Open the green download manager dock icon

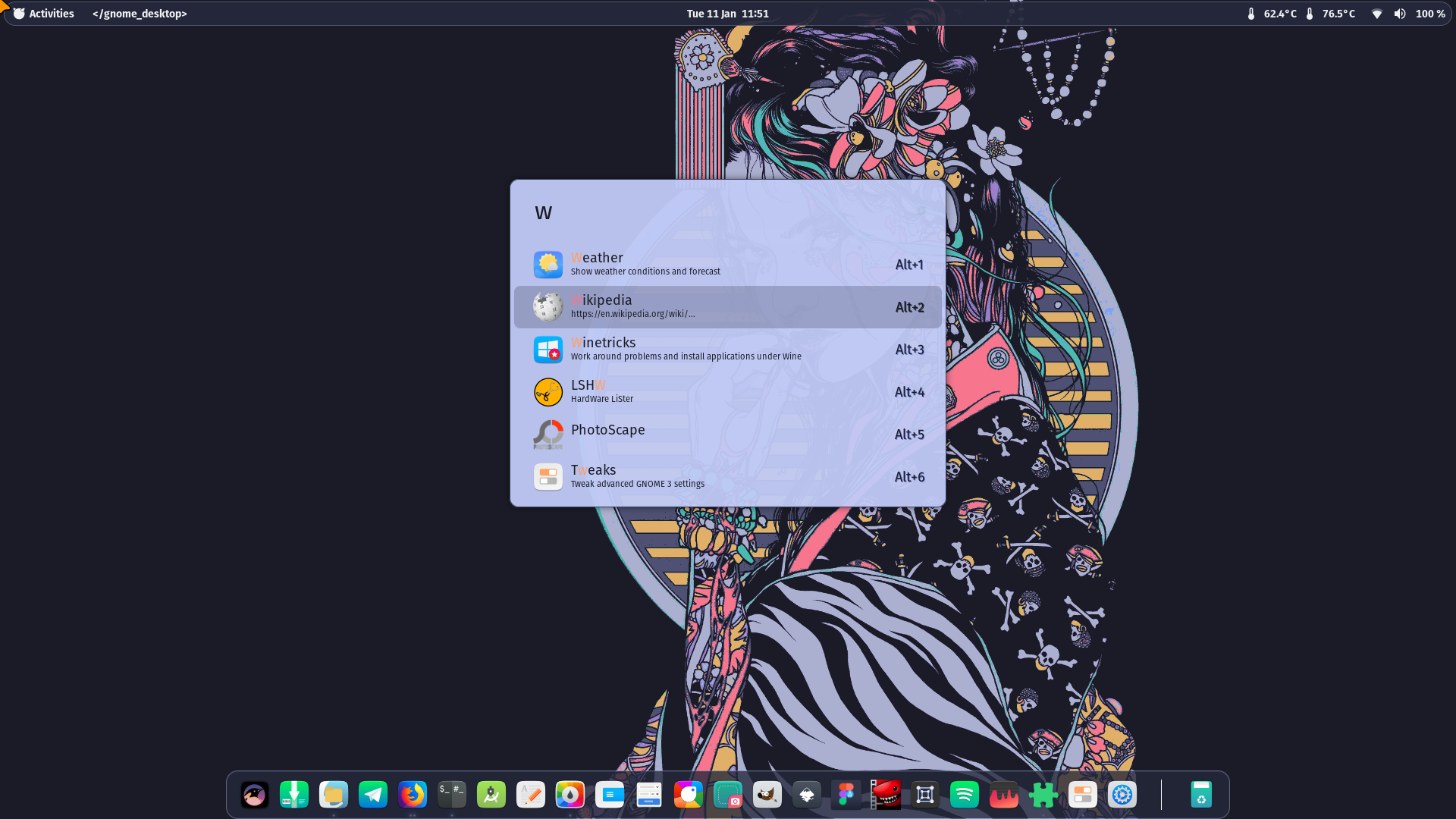pos(294,795)
